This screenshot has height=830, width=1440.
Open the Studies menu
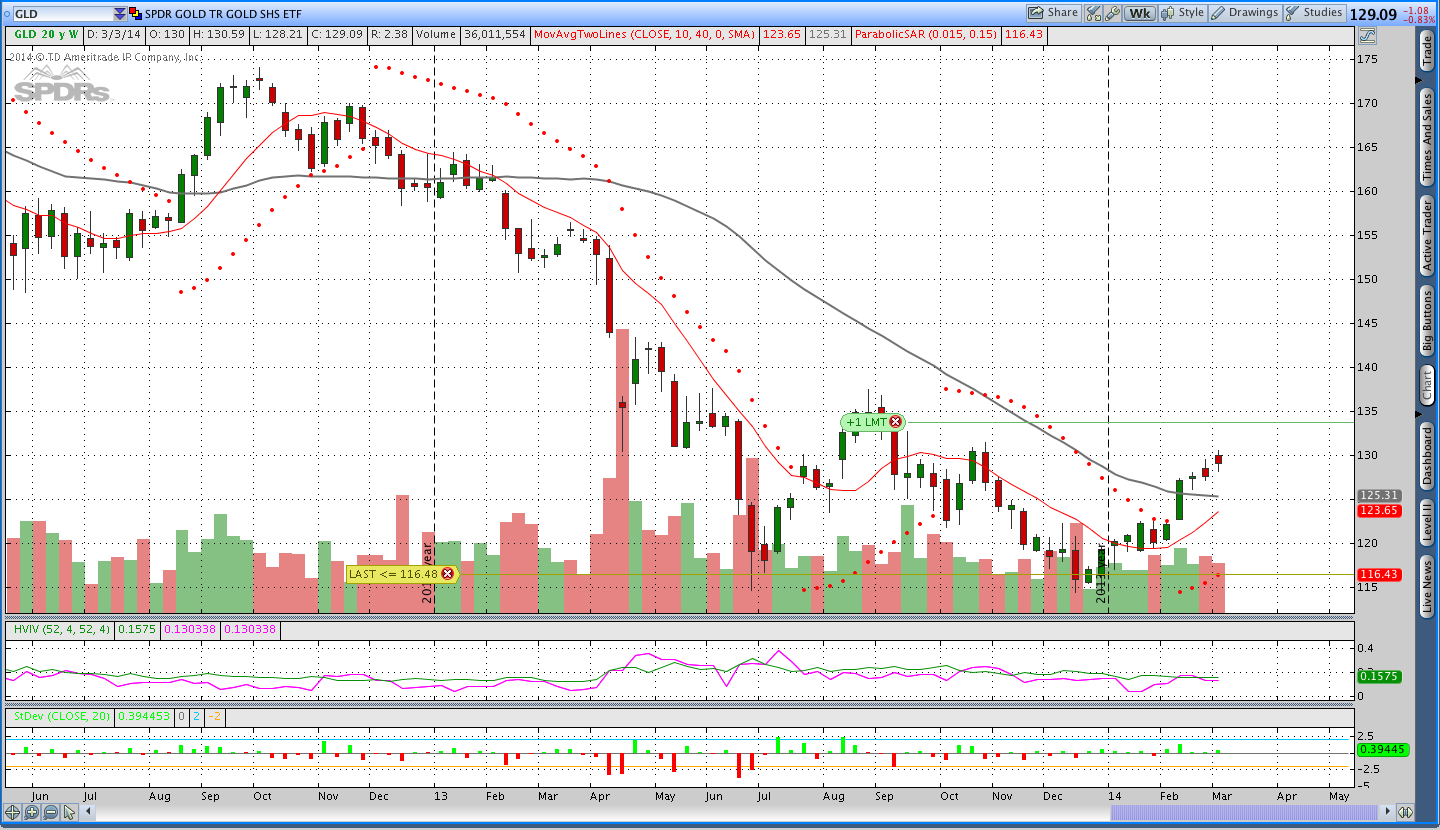click(1314, 13)
